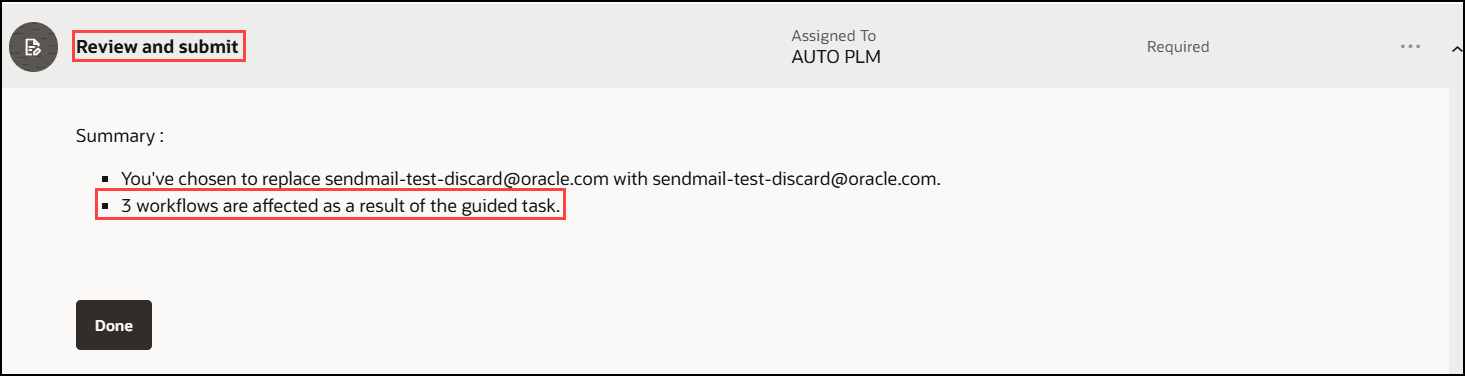Open the three-dot more actions menu
Image resolution: width=1465 pixels, height=376 pixels.
1410,47
